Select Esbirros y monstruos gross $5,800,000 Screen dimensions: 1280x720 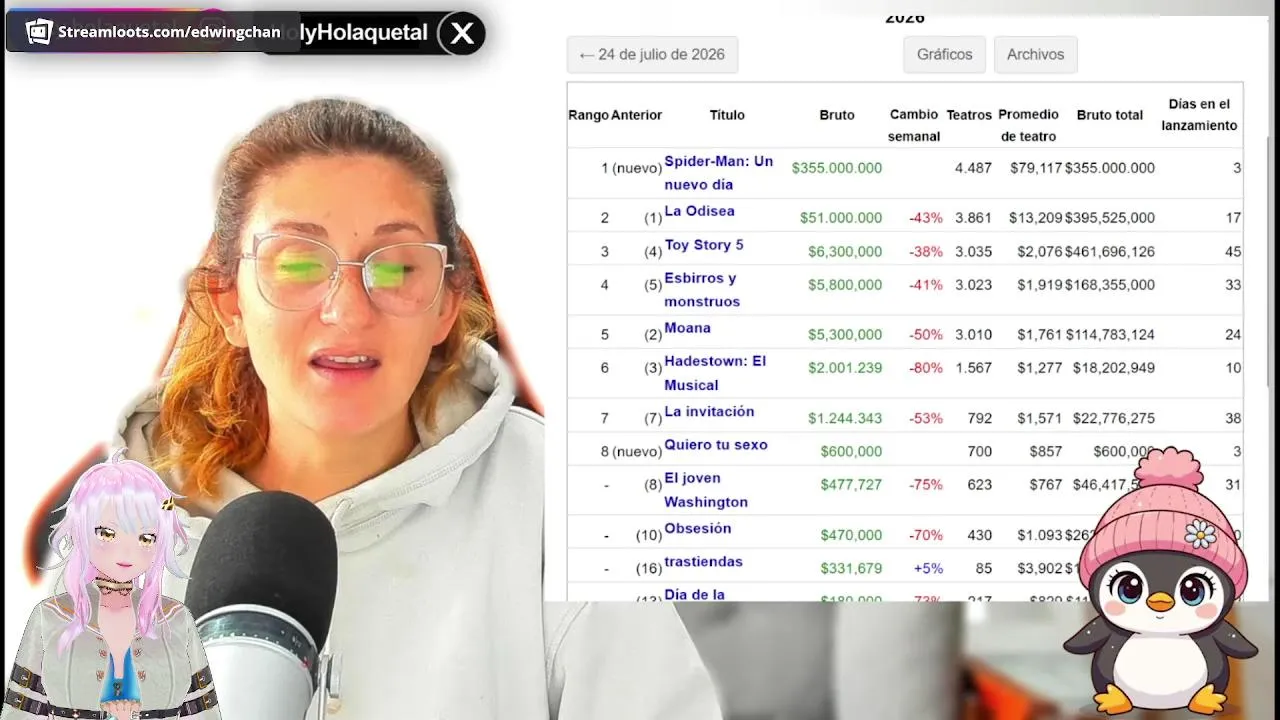tap(845, 285)
